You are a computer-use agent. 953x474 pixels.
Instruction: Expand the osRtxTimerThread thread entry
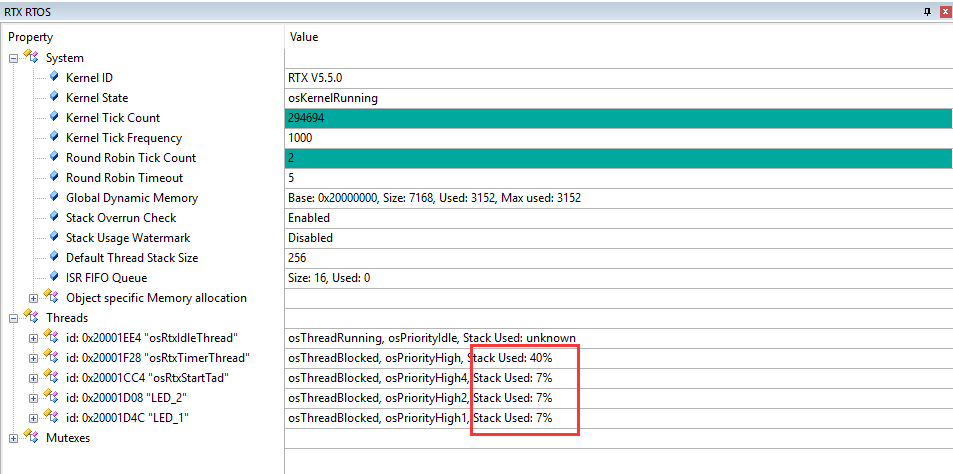(33, 358)
